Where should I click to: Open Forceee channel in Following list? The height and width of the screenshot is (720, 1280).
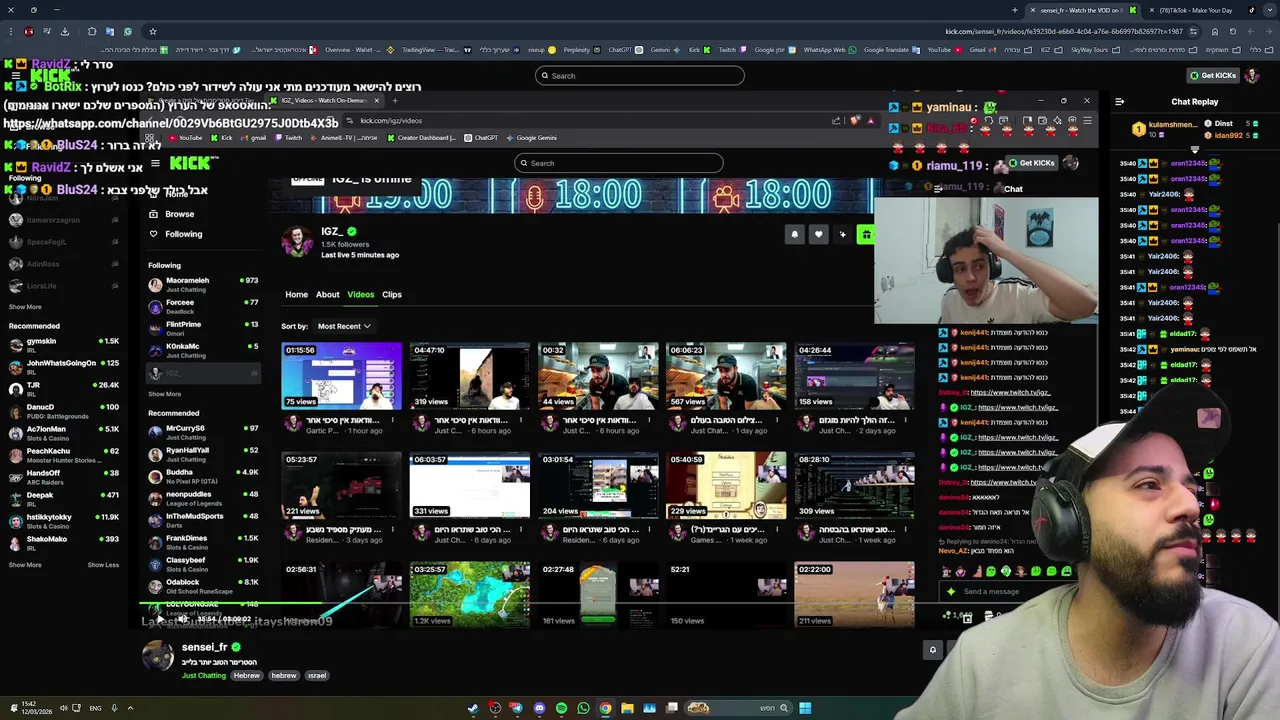click(203, 306)
